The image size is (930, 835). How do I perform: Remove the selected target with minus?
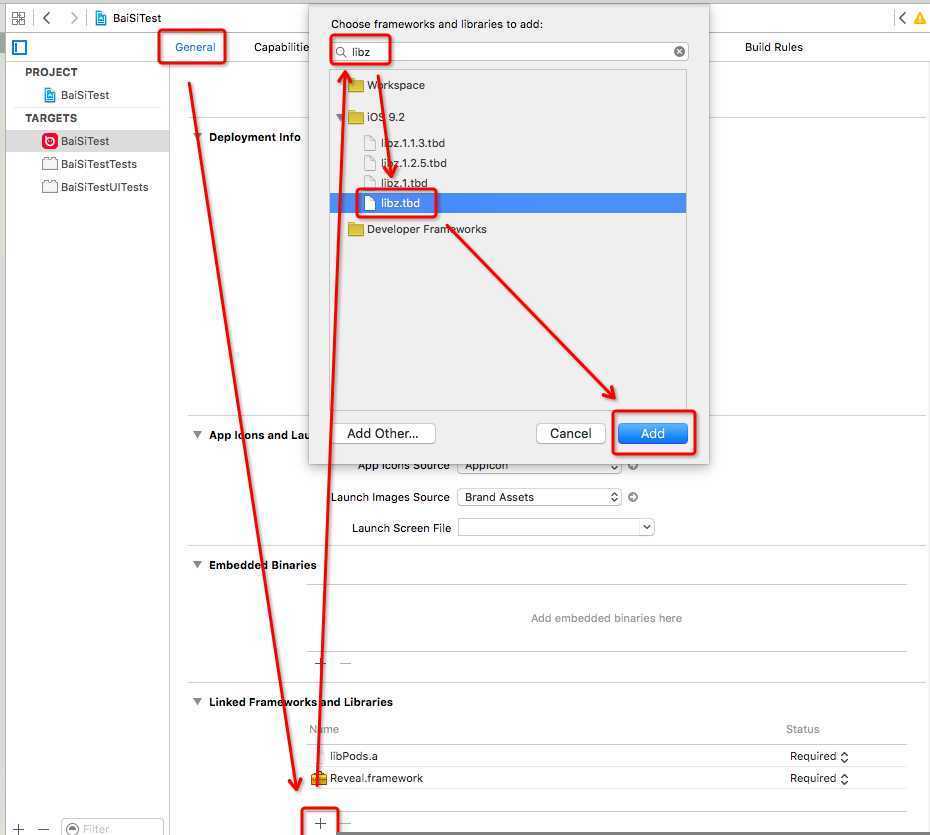click(x=43, y=828)
